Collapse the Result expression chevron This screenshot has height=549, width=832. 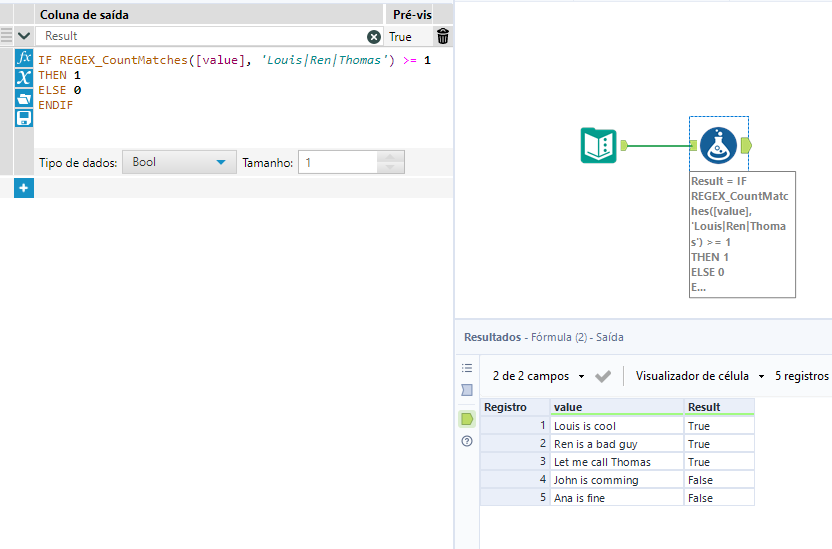[24, 36]
